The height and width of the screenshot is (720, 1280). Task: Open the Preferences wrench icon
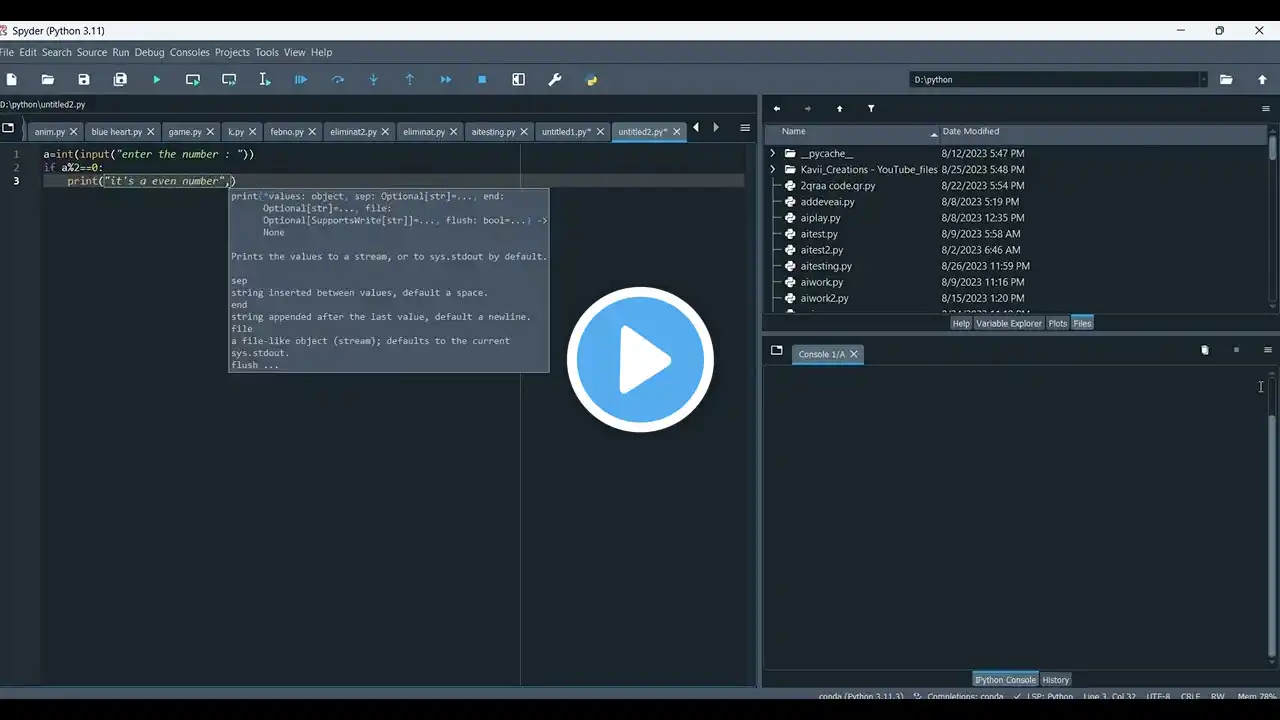[x=555, y=80]
